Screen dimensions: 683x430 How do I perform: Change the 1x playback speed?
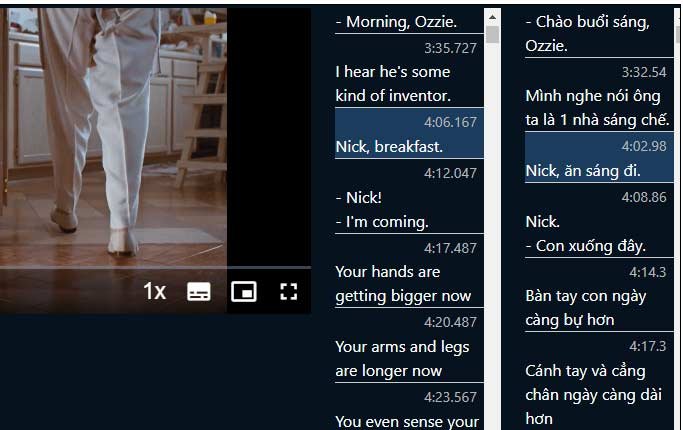tap(155, 291)
